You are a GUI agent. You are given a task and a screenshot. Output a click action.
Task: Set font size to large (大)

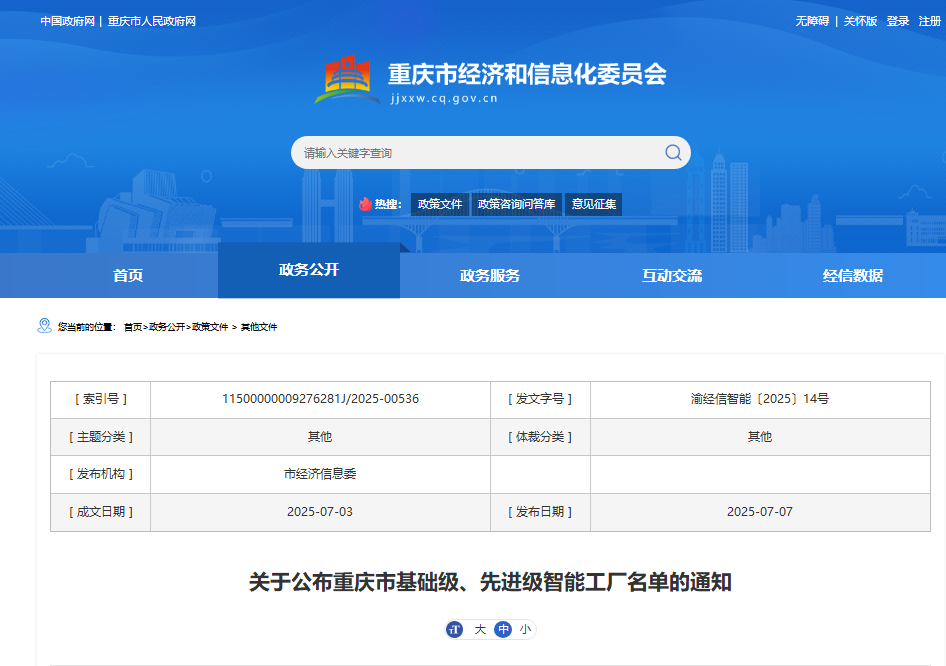[x=480, y=629]
